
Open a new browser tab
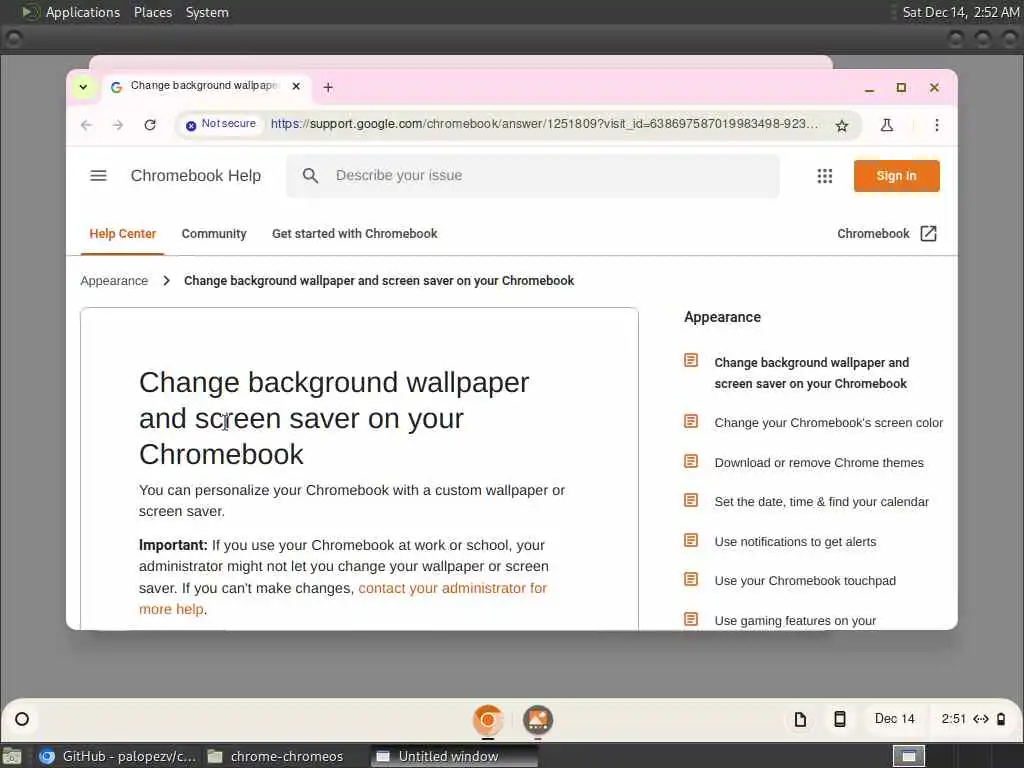tap(328, 87)
